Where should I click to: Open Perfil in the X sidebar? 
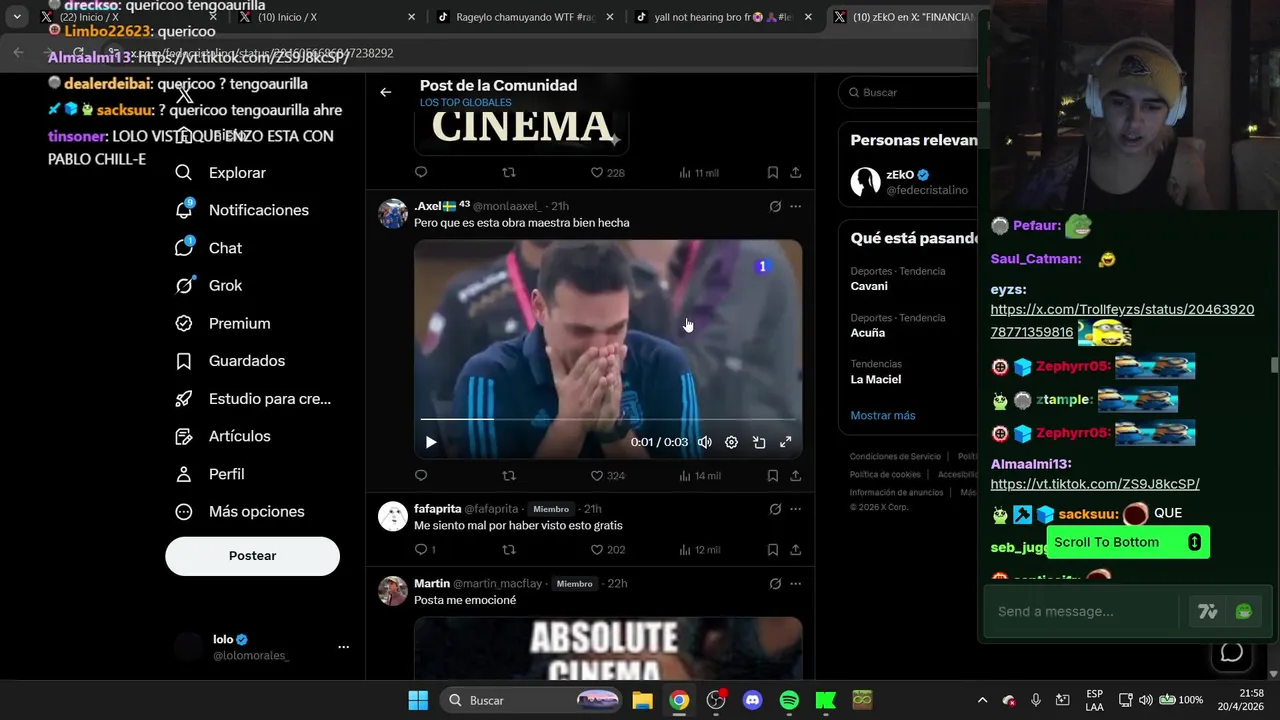click(x=209, y=474)
